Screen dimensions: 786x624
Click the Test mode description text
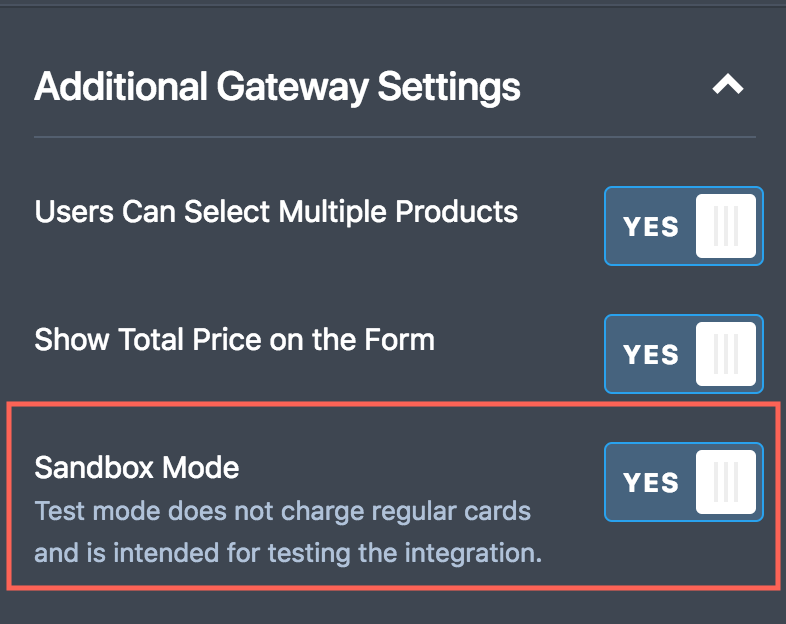pos(288,532)
